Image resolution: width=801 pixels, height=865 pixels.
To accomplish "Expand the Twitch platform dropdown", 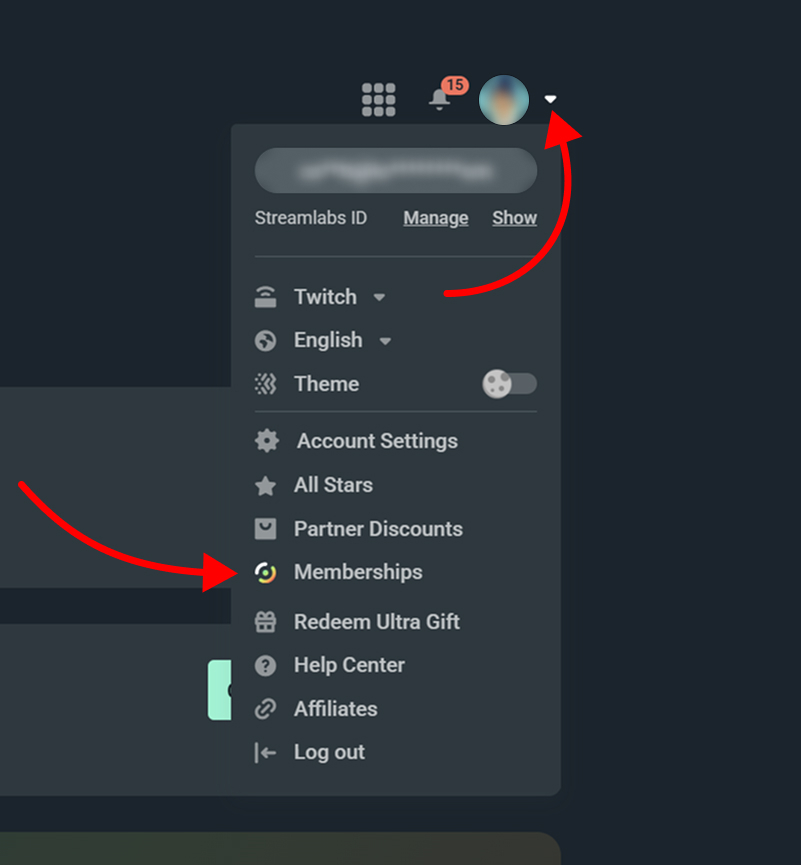I will [379, 297].
